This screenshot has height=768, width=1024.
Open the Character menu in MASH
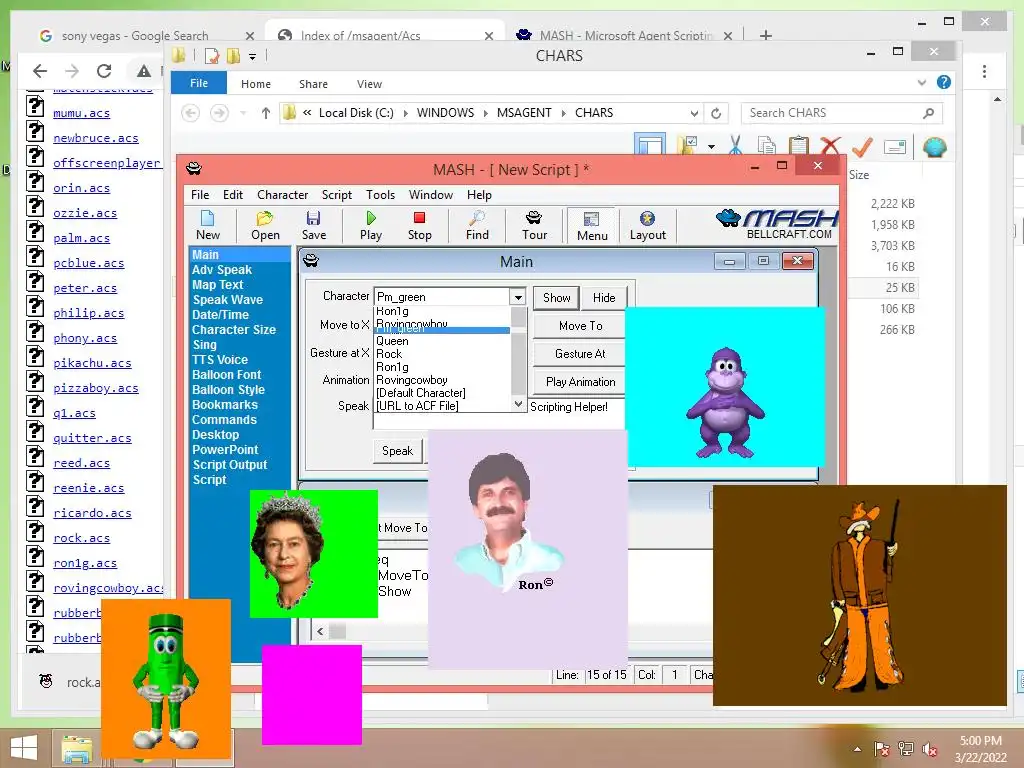282,195
